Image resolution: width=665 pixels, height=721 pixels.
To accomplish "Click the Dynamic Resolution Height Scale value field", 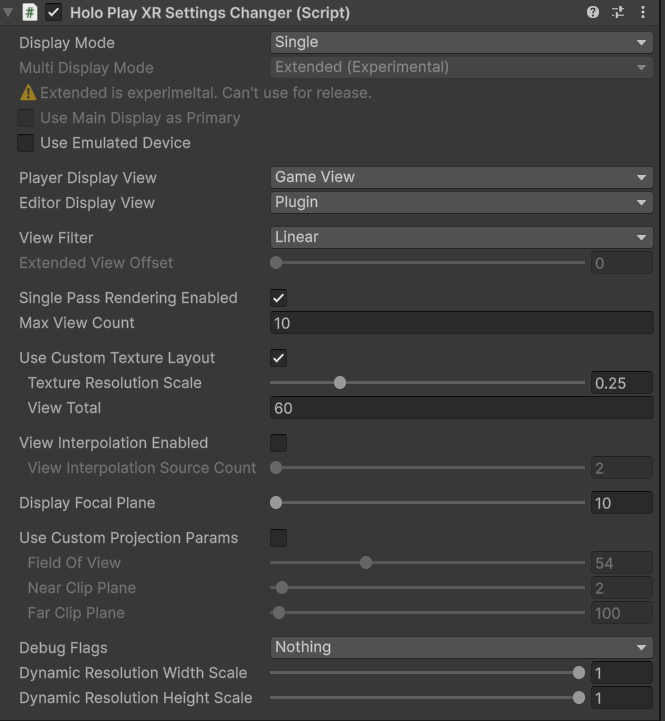I will pyautogui.click(x=622, y=698).
